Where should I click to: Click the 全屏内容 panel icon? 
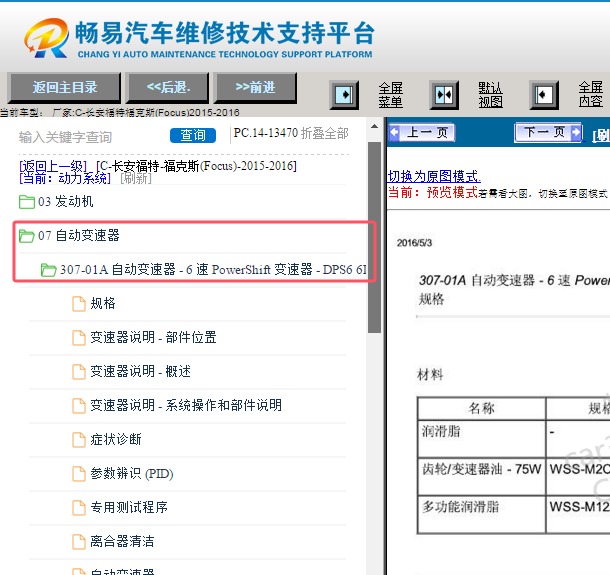544,95
